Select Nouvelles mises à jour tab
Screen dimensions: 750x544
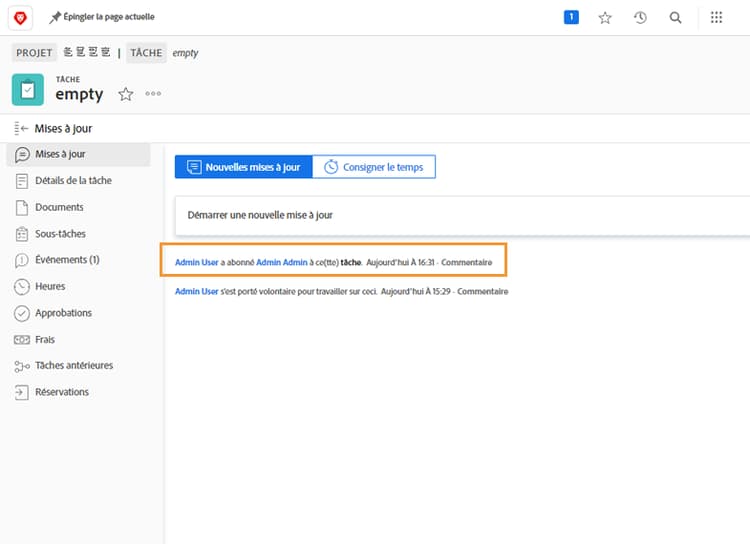[243, 167]
